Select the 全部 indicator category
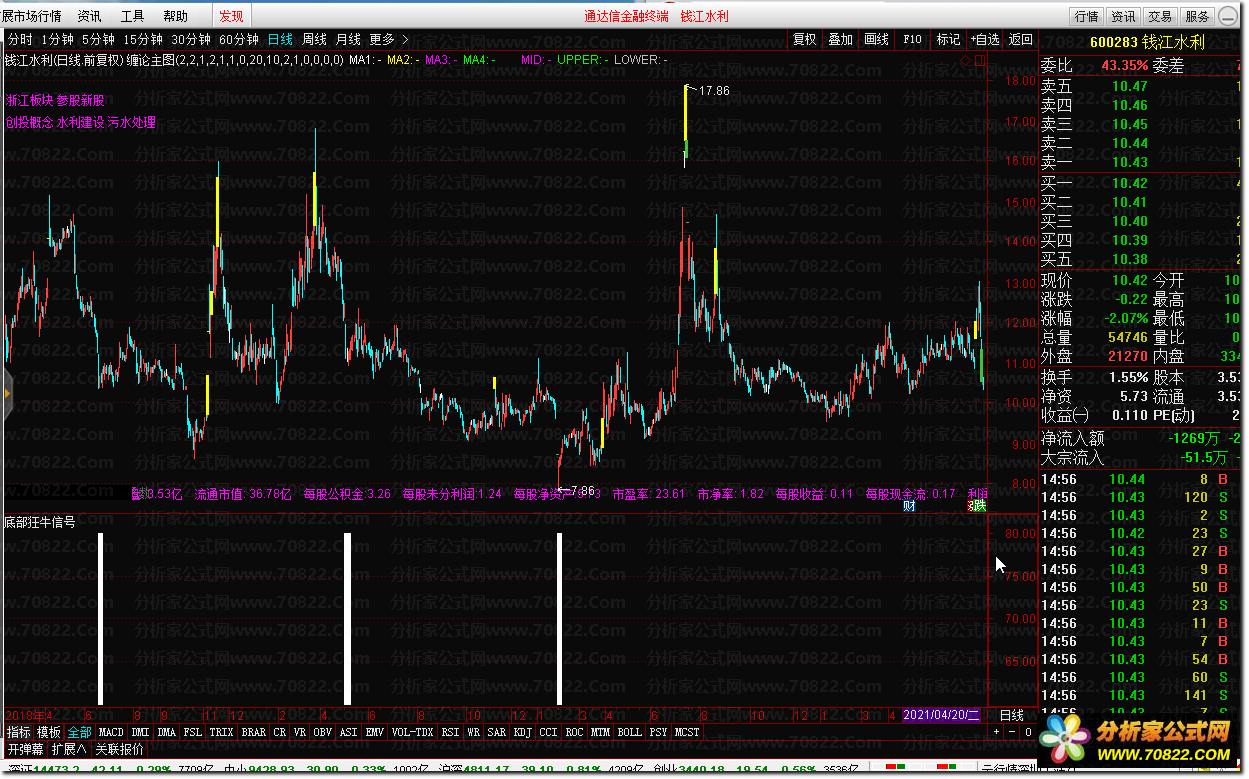This screenshot has height=779, width=1249. tap(80, 732)
